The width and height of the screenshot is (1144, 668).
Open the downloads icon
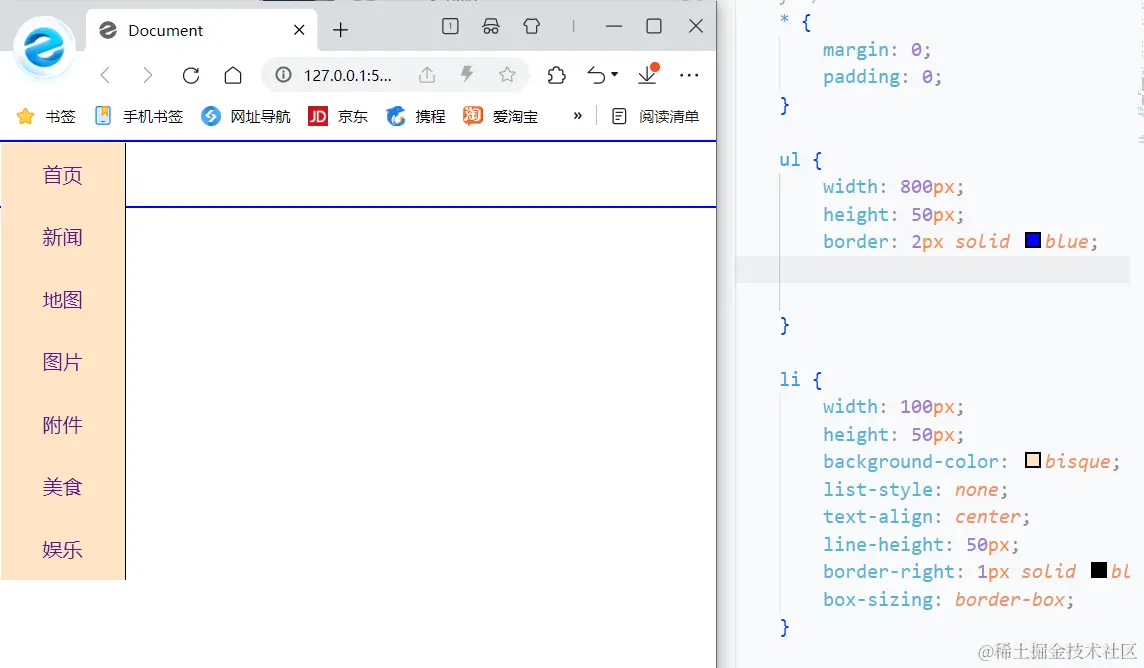648,74
